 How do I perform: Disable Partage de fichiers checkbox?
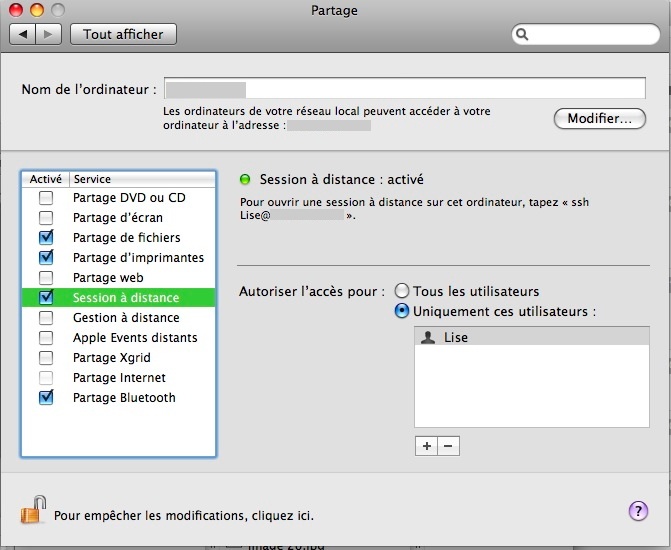46,238
